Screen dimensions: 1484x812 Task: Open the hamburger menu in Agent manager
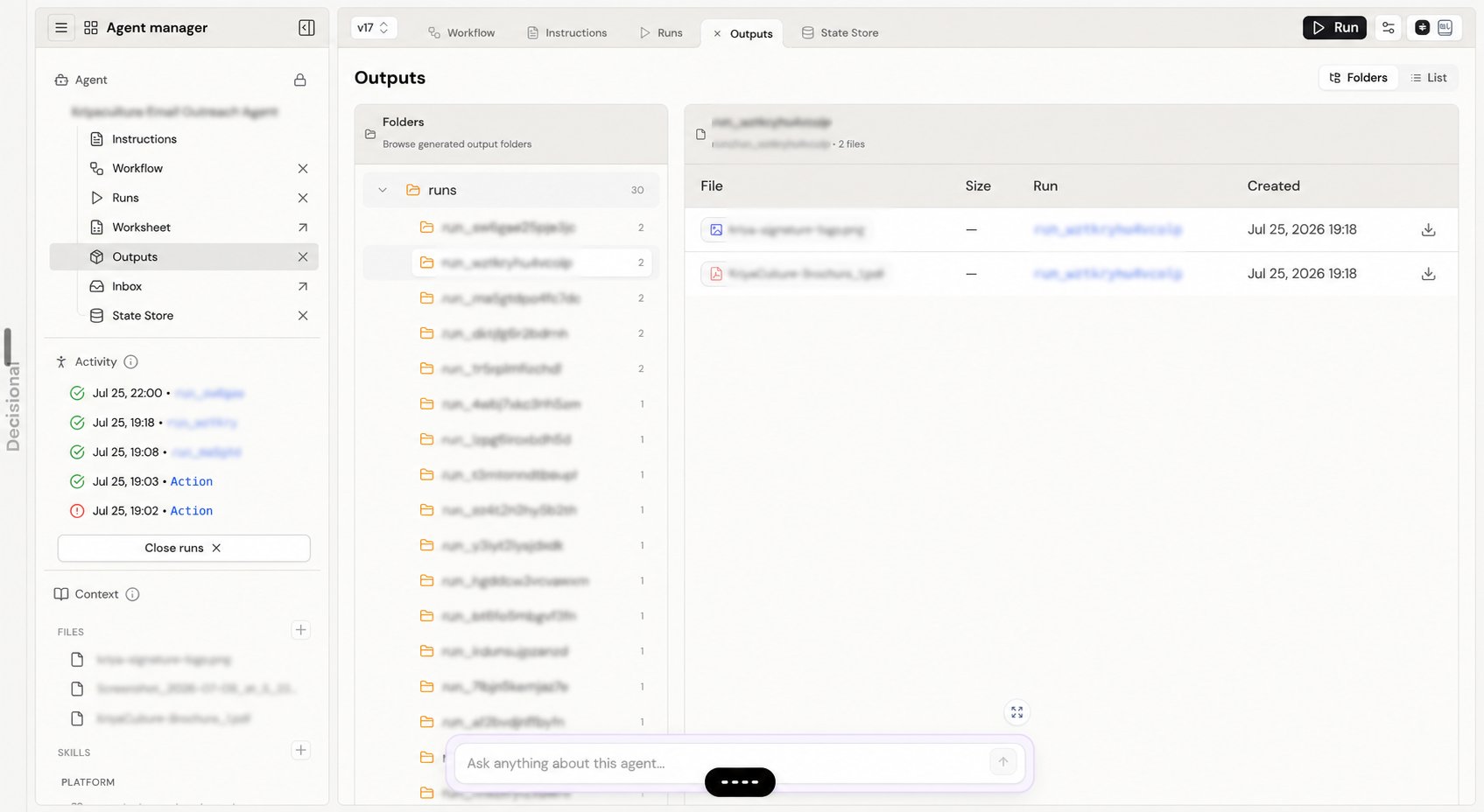tap(61, 28)
